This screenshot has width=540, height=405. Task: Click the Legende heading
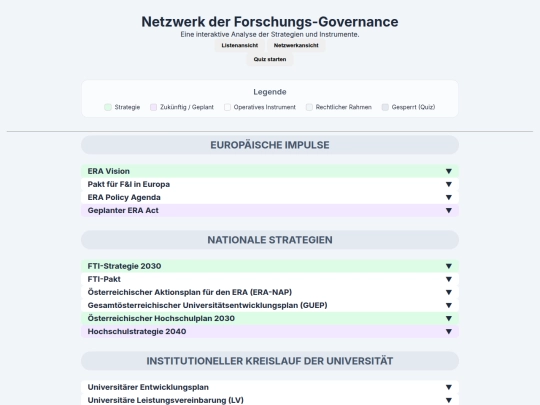pos(270,92)
